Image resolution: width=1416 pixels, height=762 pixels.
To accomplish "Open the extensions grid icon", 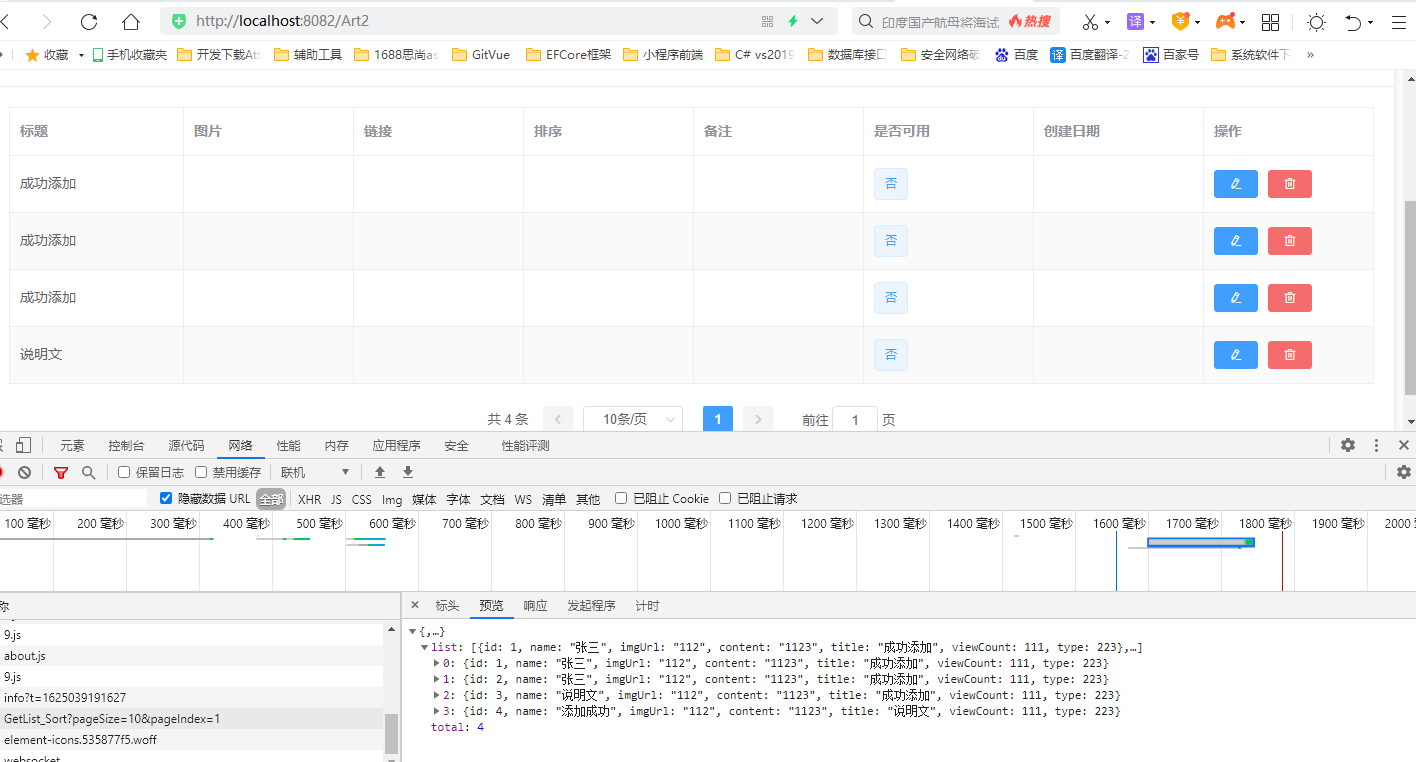I will coord(1270,21).
